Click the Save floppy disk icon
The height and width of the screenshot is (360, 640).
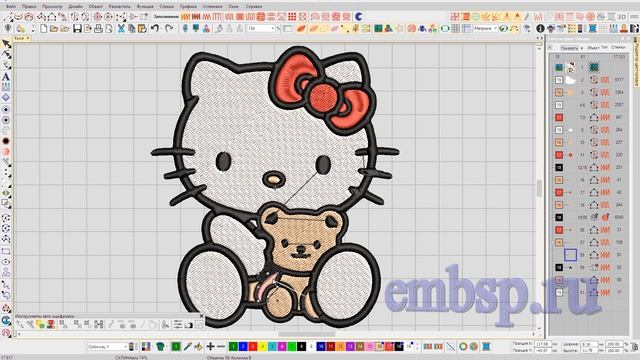[x=77, y=29]
